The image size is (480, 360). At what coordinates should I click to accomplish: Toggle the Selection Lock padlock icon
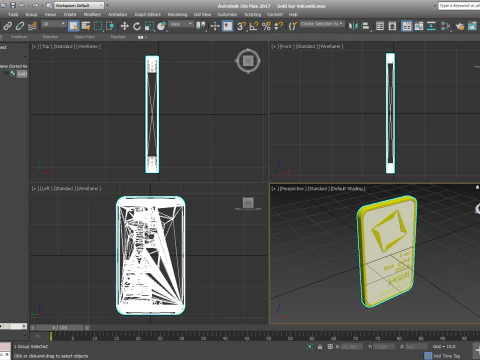click(320, 347)
